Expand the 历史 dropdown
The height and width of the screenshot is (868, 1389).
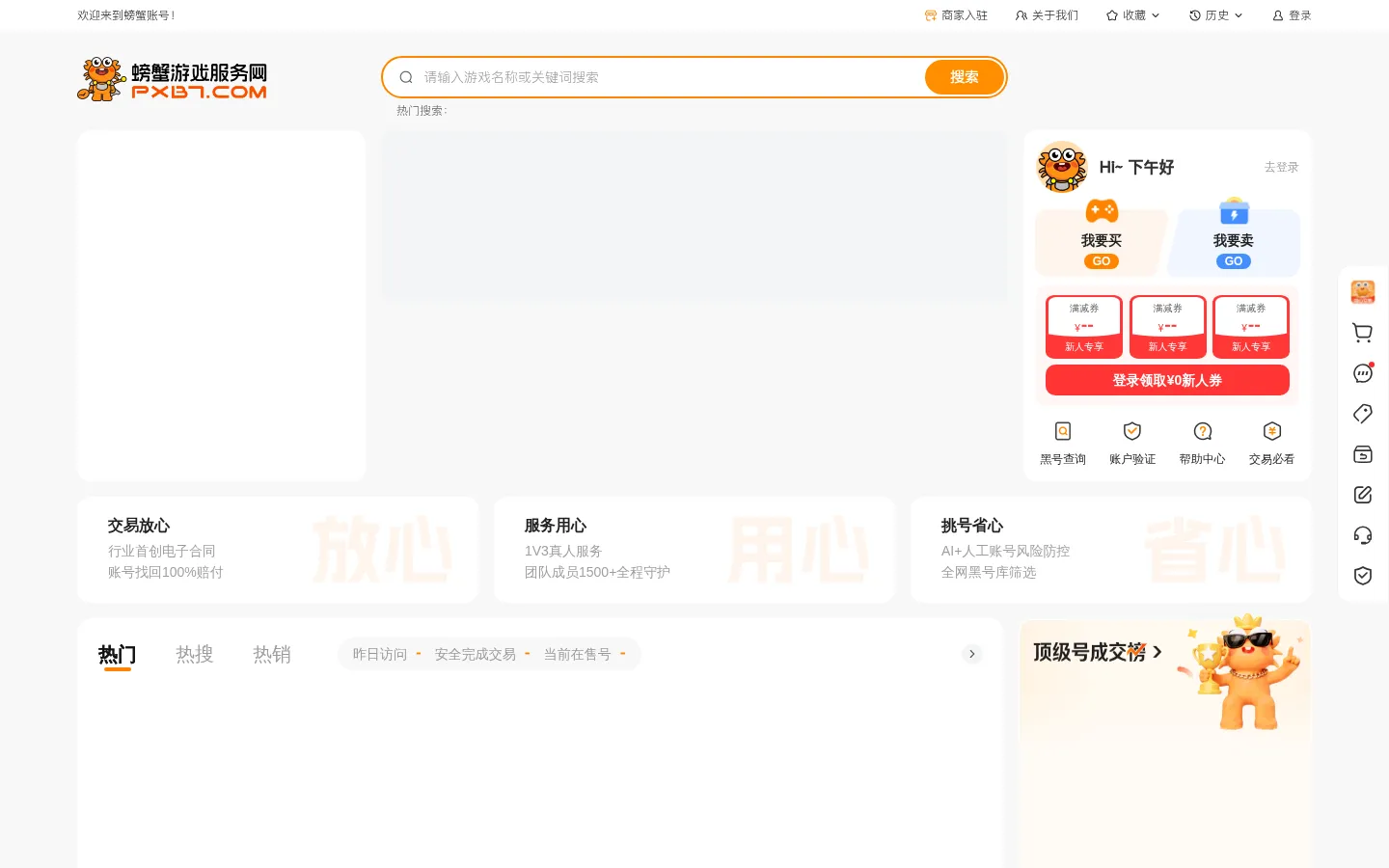click(1215, 15)
